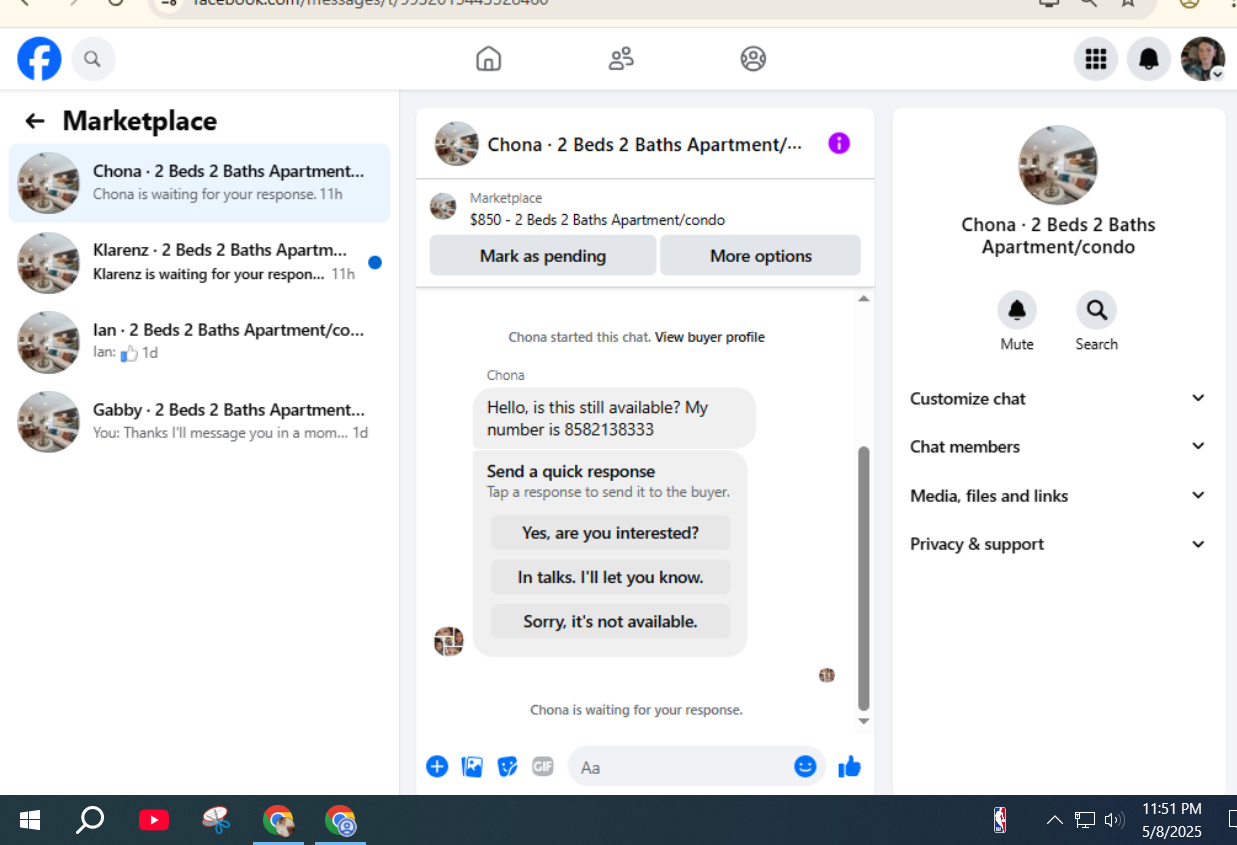This screenshot has width=1237, height=845.
Task: Open Windows Start menu
Action: tap(30, 821)
